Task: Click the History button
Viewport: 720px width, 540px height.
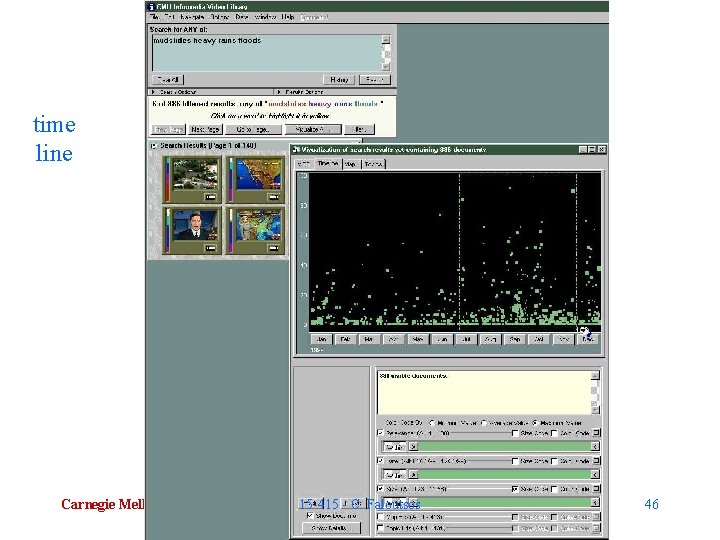Action: pos(339,80)
